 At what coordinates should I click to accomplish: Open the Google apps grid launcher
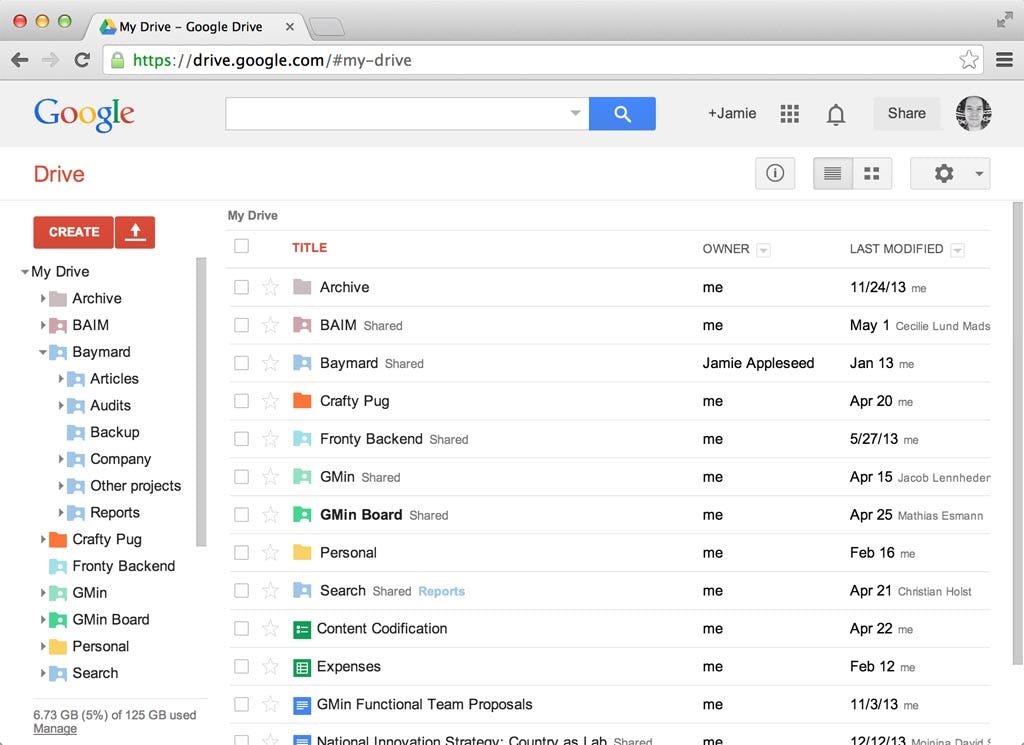coord(790,114)
